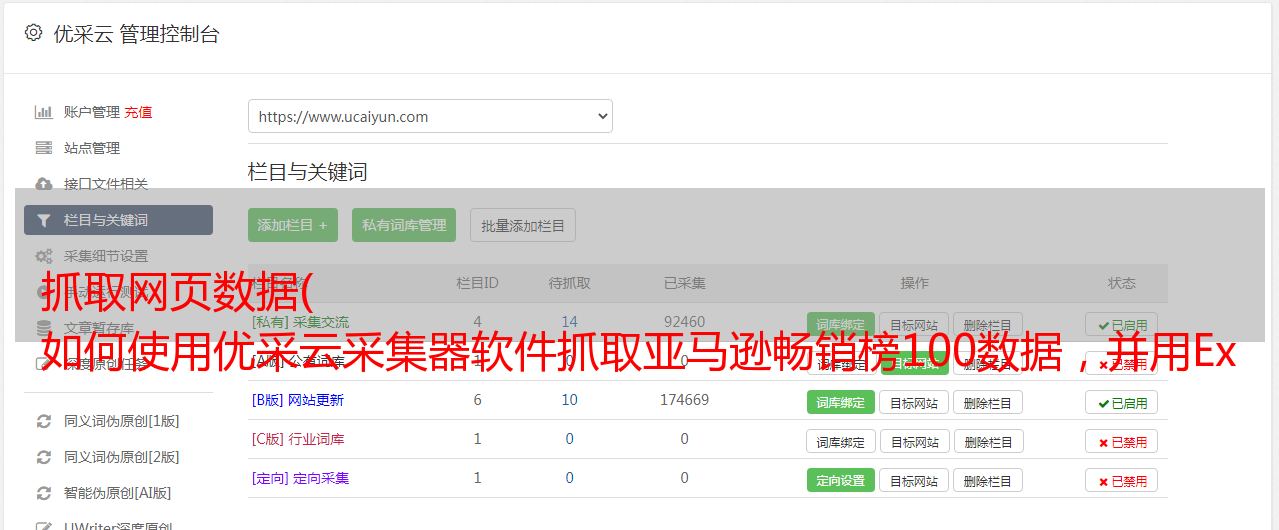Click the database icon for 文章暂存库
The width and height of the screenshot is (1279, 530).
click(x=44, y=328)
